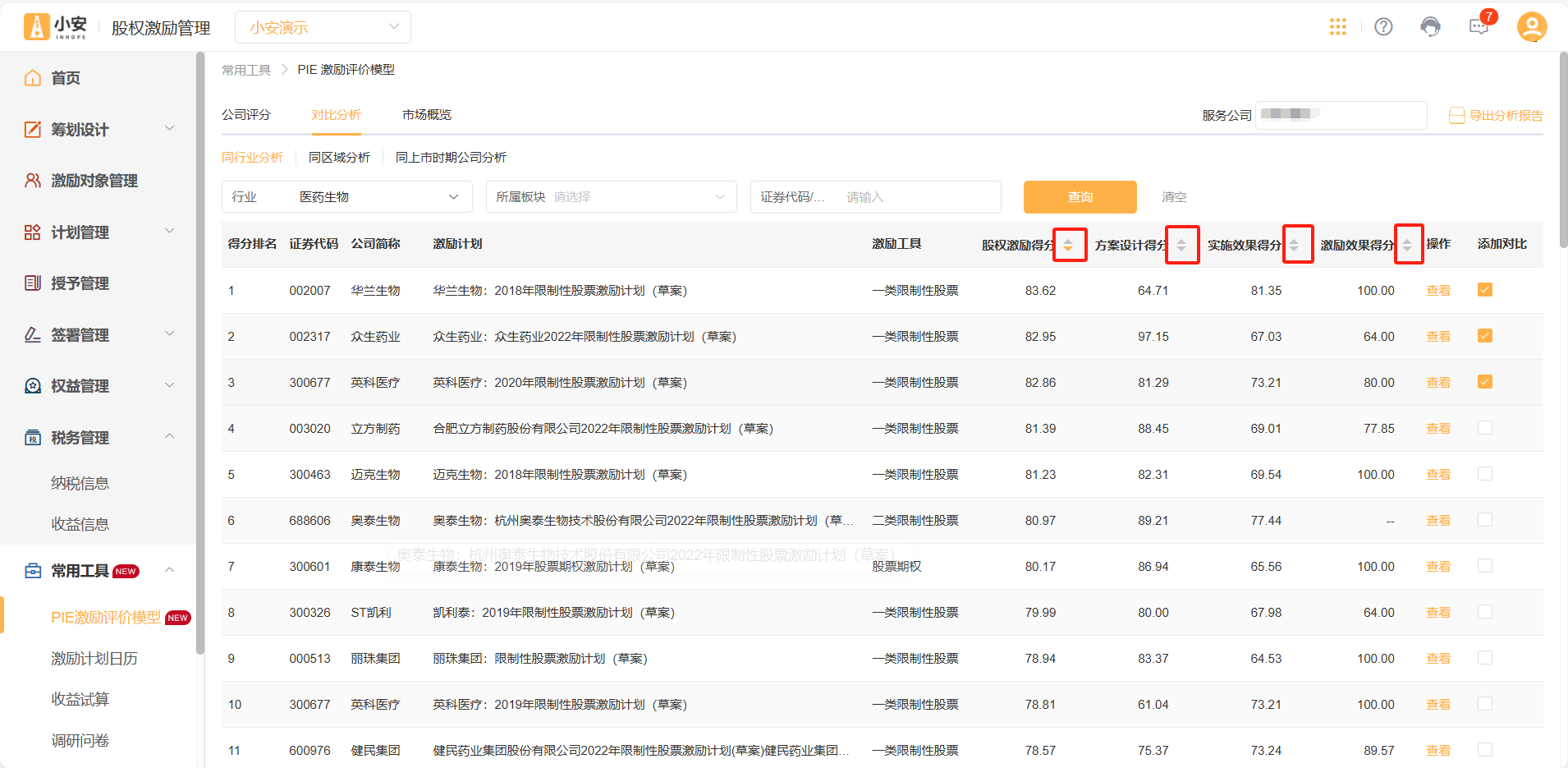
Task: Check compare box for ST凯利
Action: pos(1485,612)
